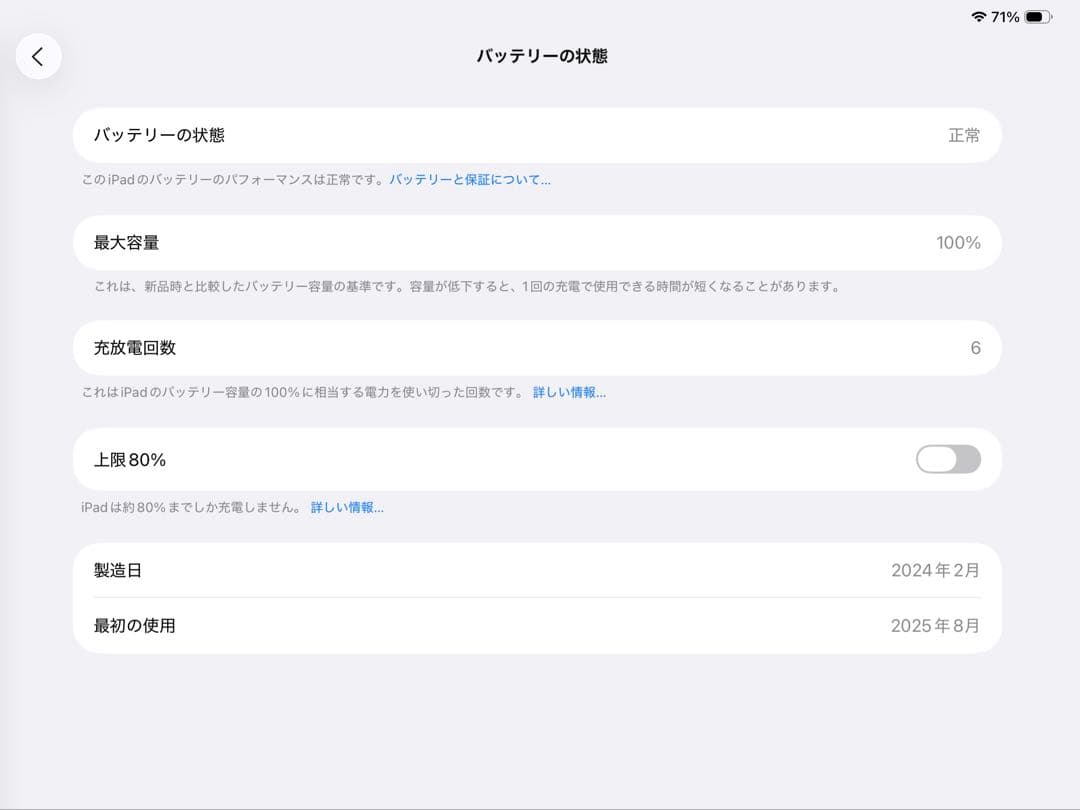Image resolution: width=1080 pixels, height=810 pixels.
Task: Select the 充放電回数 row showing 6
Action: (540, 348)
